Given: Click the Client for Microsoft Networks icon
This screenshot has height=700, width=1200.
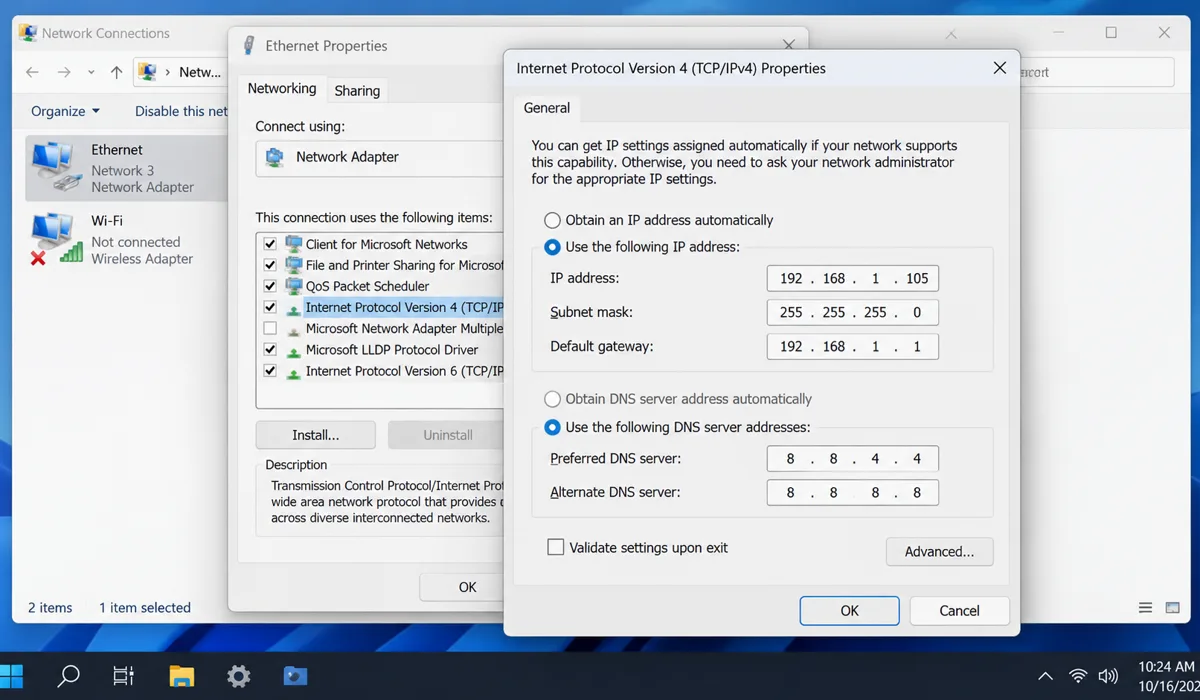Looking at the screenshot, I should click(x=293, y=244).
